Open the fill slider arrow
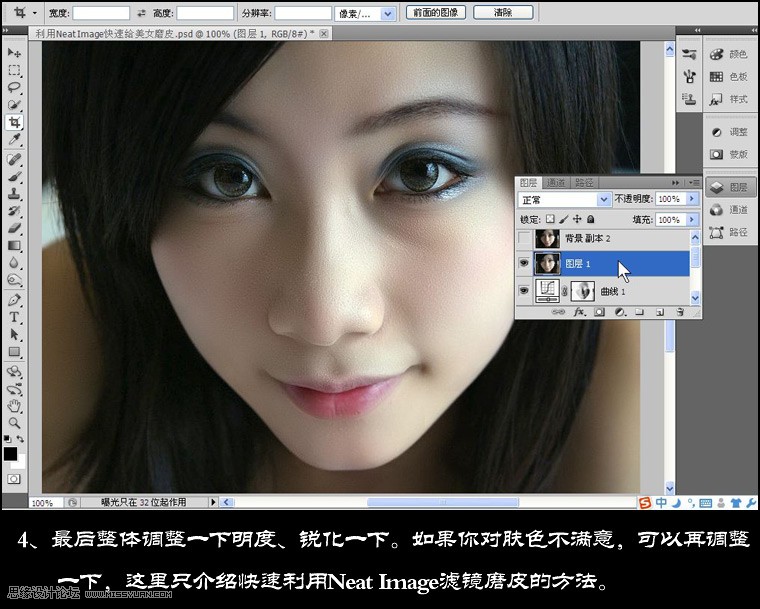760x609 pixels. 692,220
